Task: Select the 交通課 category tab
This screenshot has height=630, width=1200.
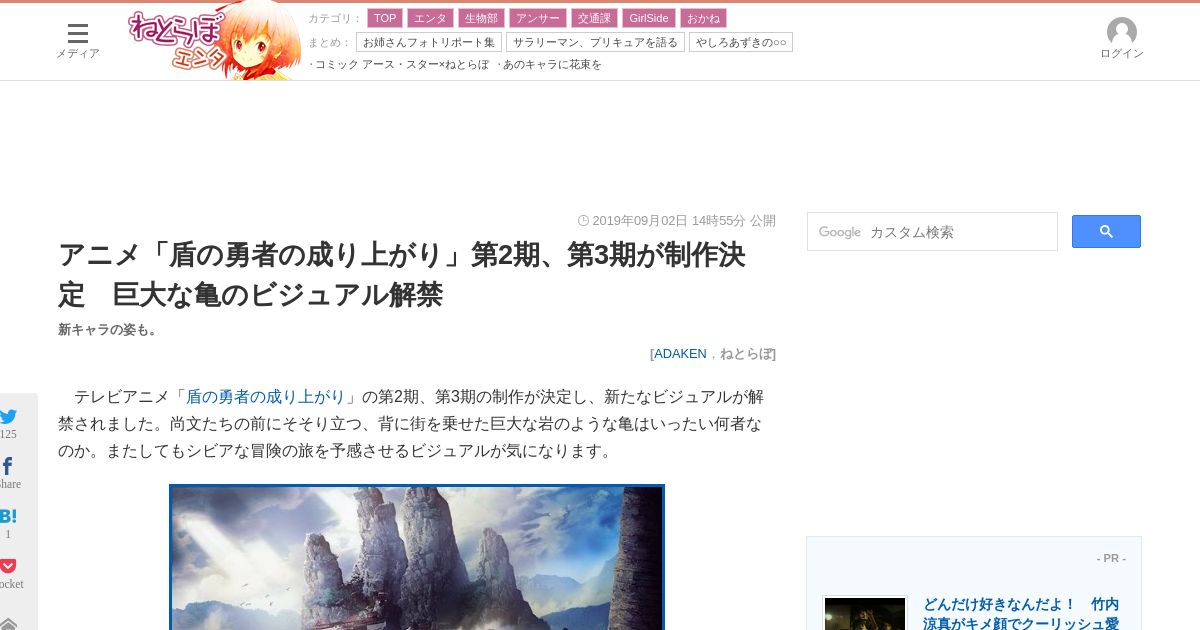Action: click(595, 18)
